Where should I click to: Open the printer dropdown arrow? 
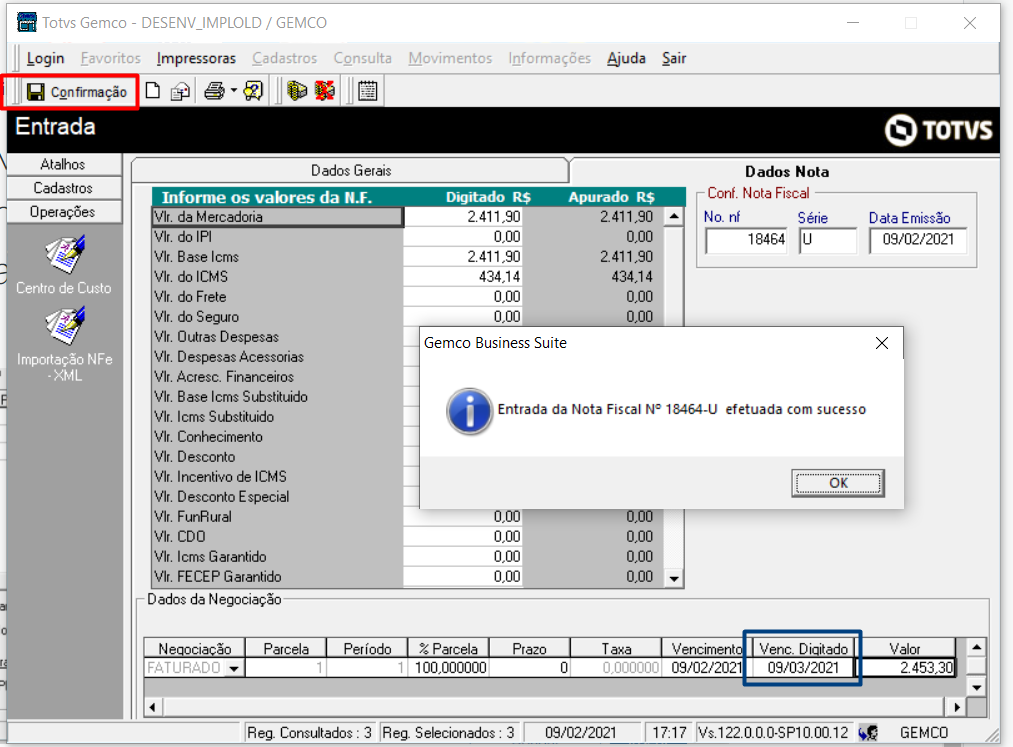[233, 91]
